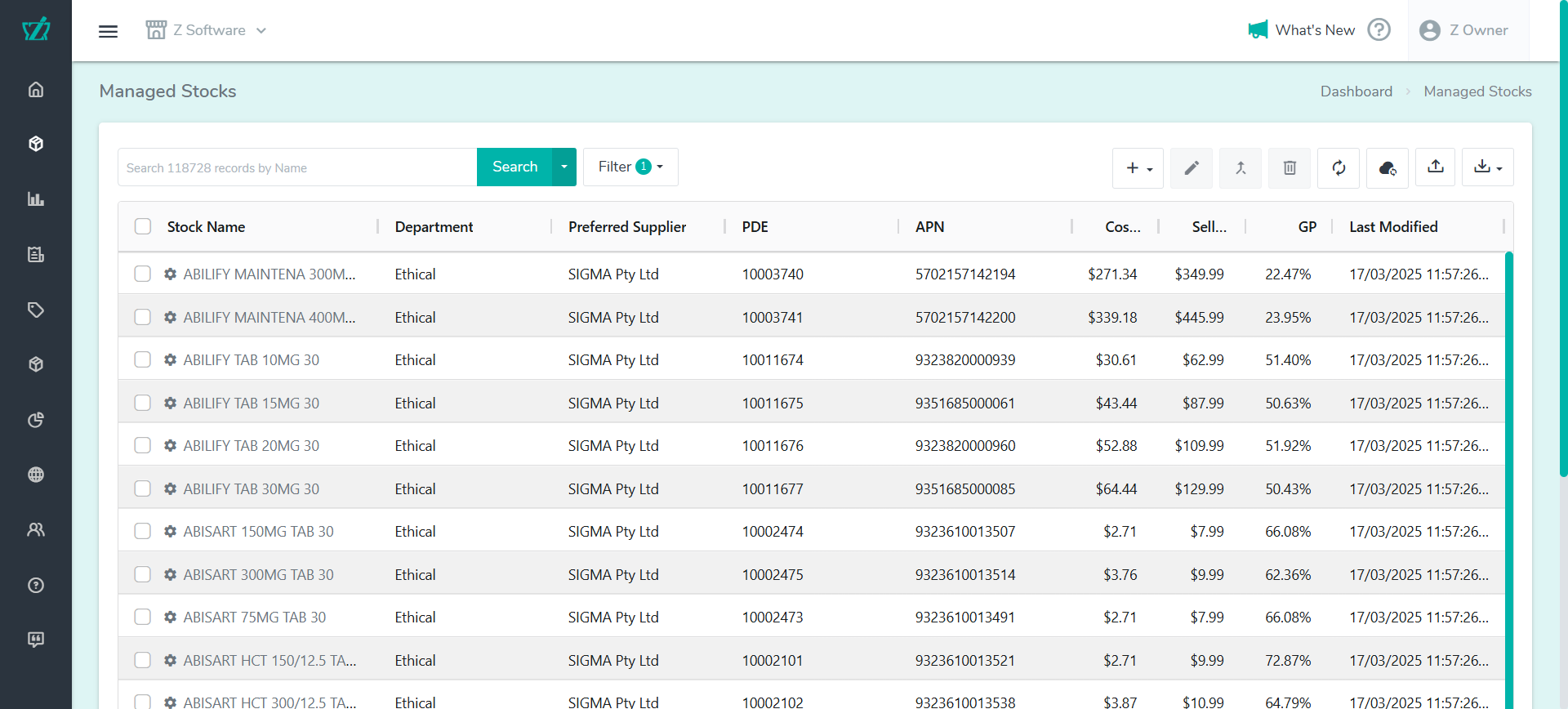Viewport: 1568px width, 709px height.
Task: Click gear icon for ABILIFY TAB 10MG 30
Action: [x=170, y=360]
